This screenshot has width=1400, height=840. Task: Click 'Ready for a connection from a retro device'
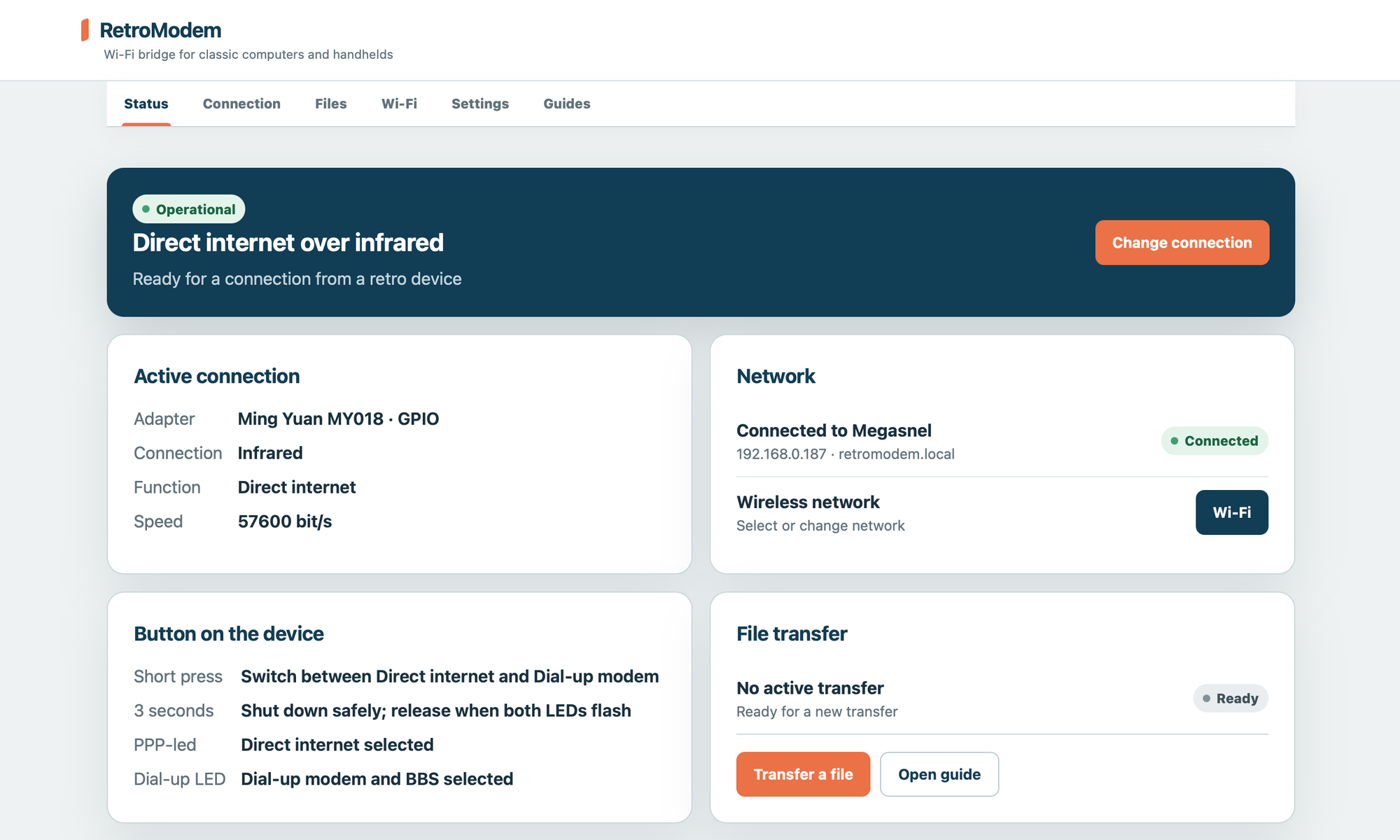297,279
